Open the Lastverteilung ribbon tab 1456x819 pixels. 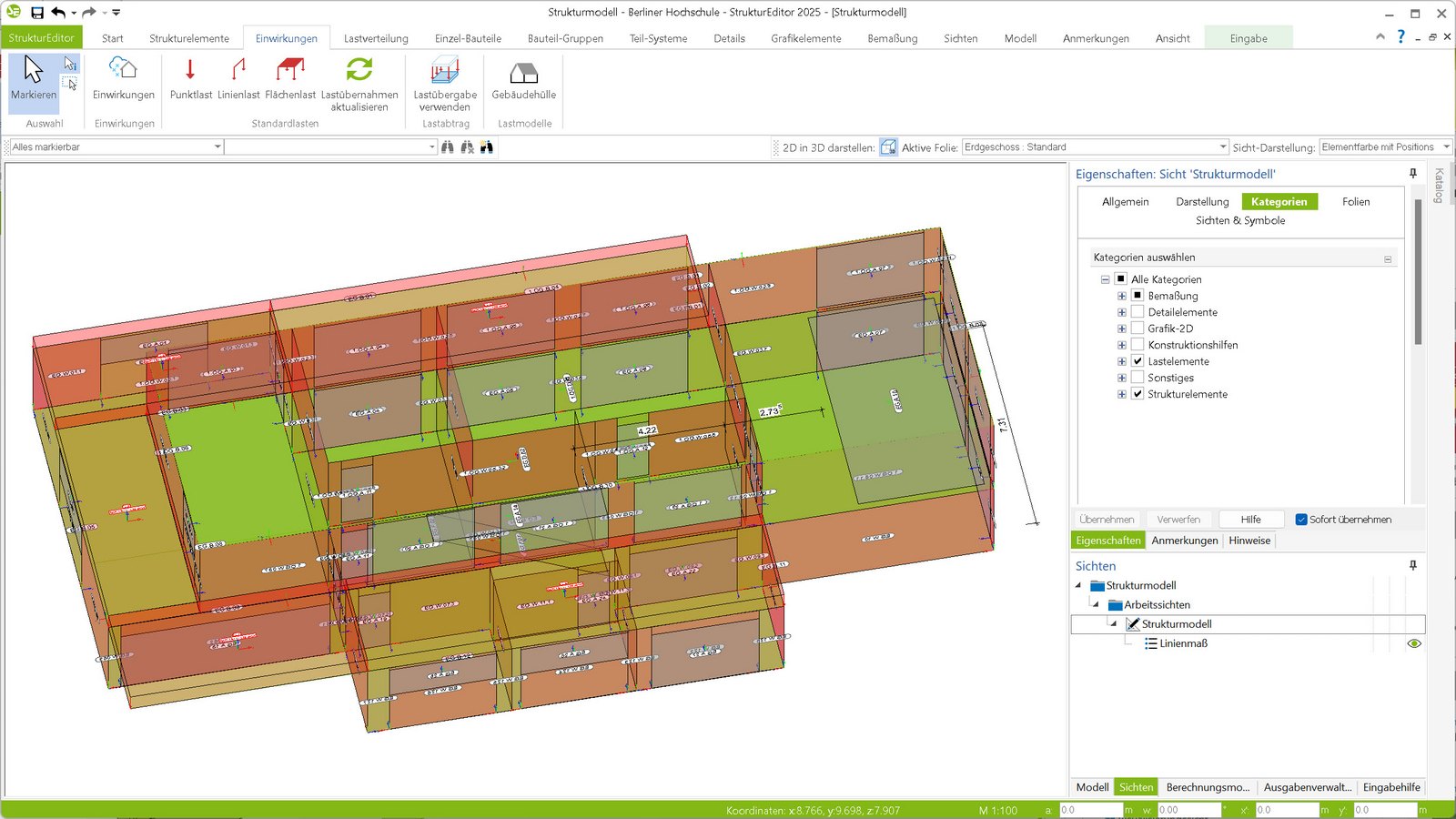click(x=376, y=38)
